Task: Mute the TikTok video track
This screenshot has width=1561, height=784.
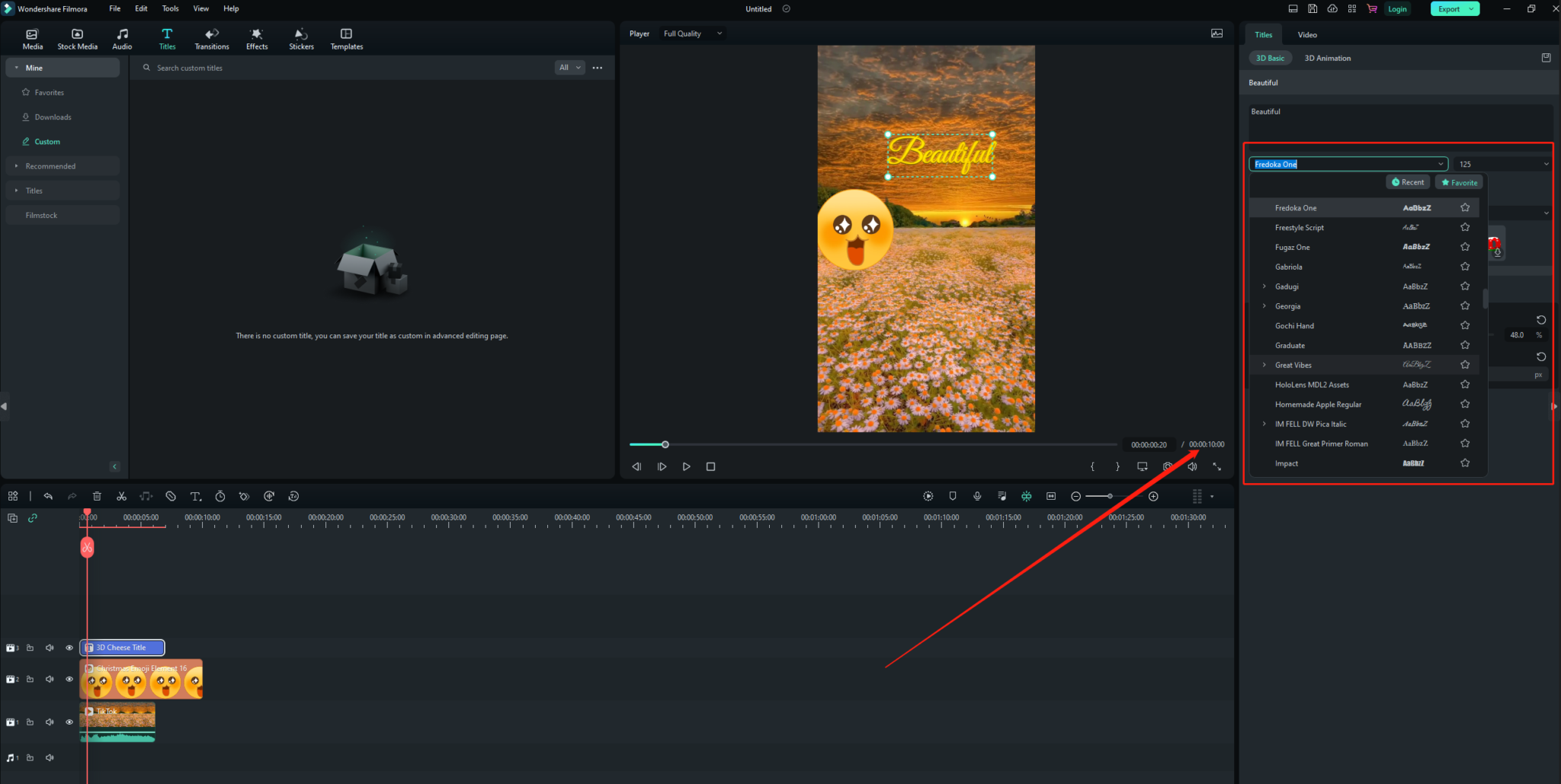Action: pyautogui.click(x=50, y=722)
